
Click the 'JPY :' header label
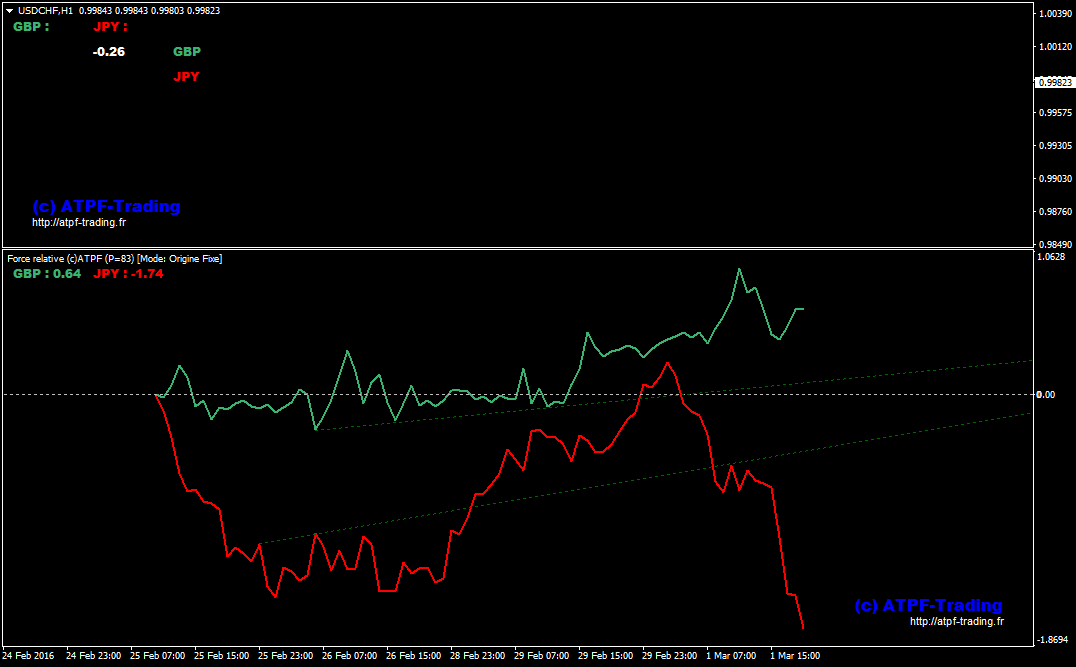110,27
